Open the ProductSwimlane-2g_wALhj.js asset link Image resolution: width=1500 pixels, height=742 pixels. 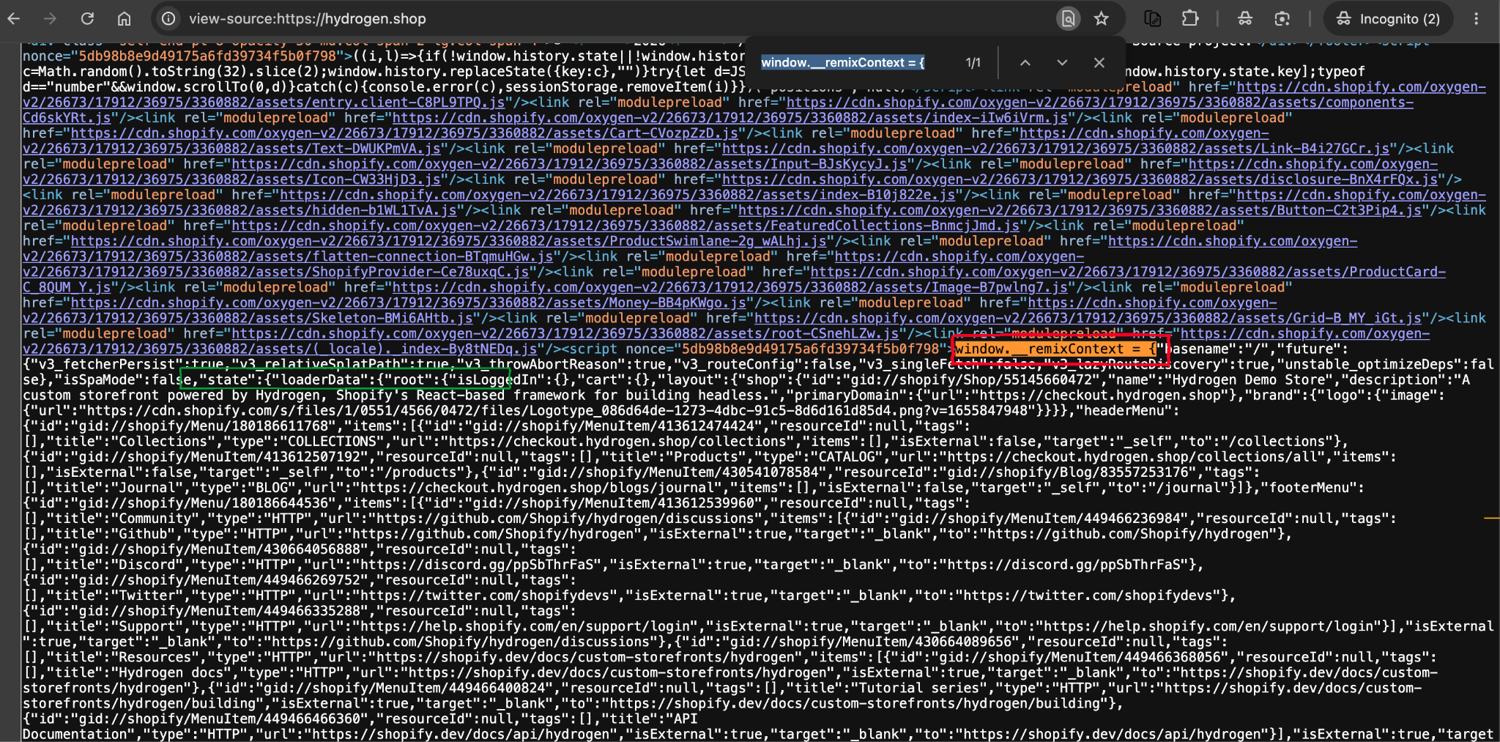(450, 241)
